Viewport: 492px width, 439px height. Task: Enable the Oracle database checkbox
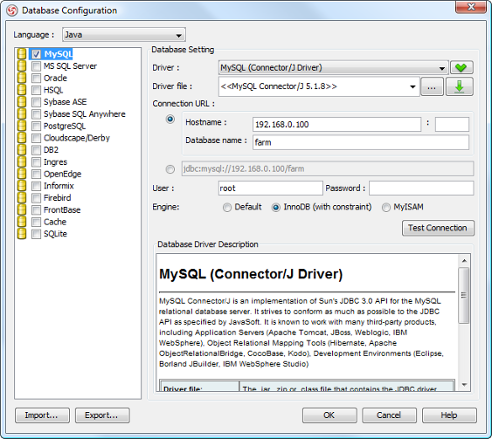36,78
